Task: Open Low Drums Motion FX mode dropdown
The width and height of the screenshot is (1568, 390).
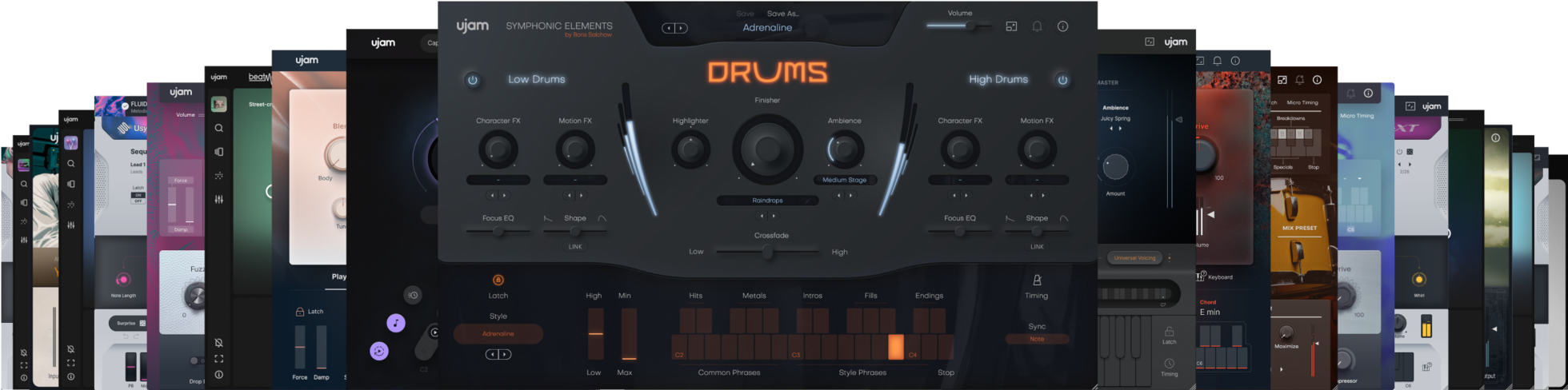Action: [x=575, y=180]
